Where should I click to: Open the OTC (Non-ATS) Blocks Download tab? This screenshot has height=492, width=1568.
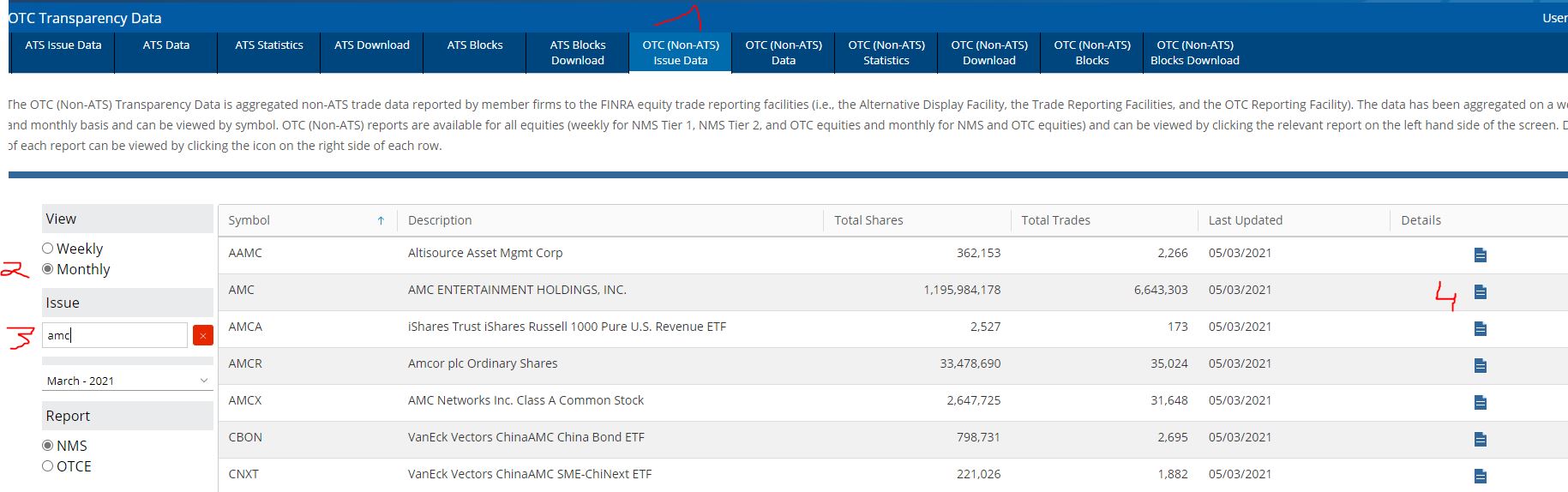coord(1194,52)
